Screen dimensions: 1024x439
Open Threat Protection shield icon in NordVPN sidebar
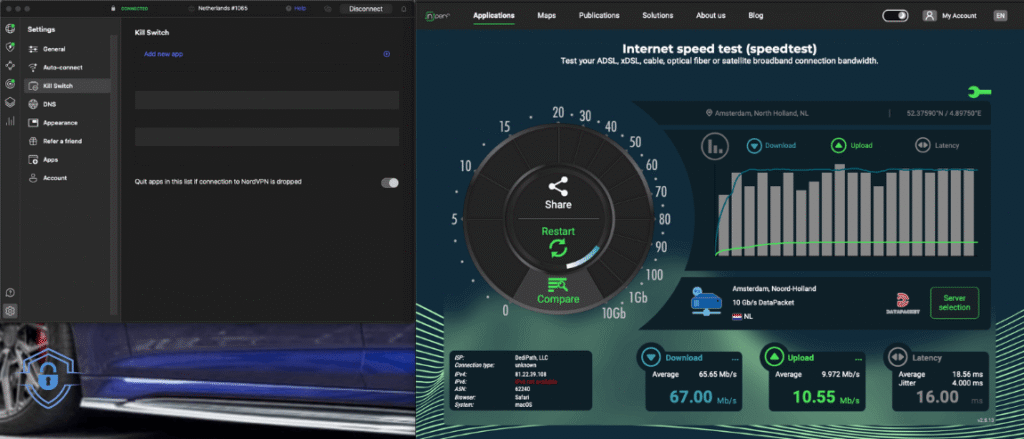tap(10, 47)
